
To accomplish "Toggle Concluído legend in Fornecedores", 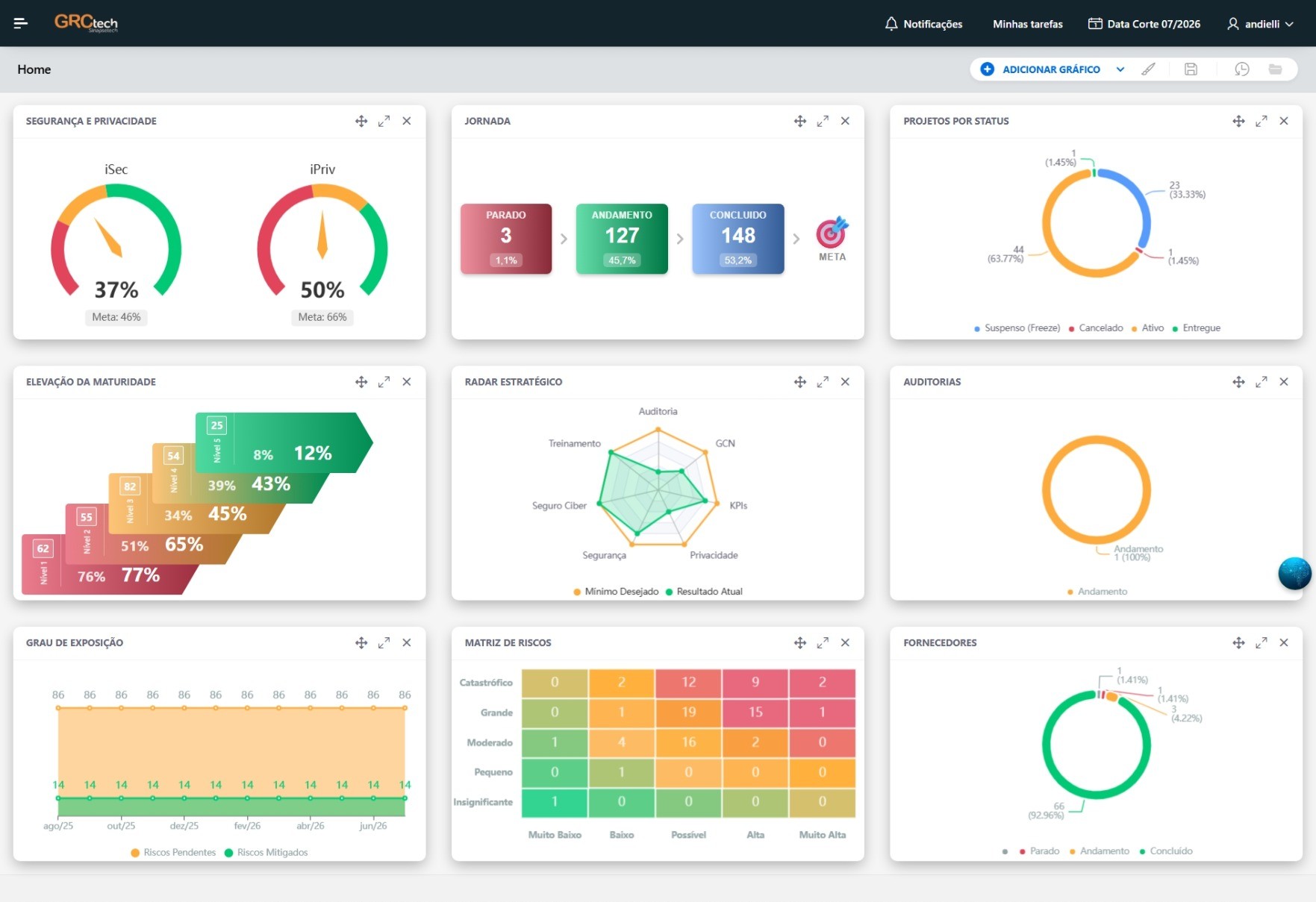I will point(1166,851).
